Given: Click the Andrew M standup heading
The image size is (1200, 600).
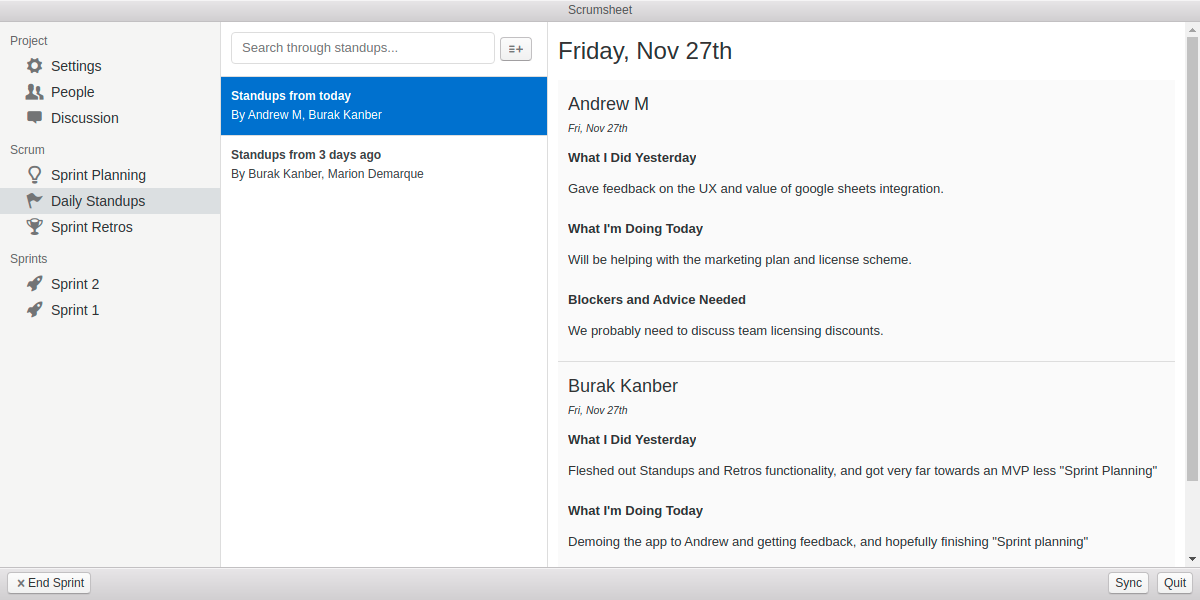Looking at the screenshot, I should pyautogui.click(x=608, y=104).
